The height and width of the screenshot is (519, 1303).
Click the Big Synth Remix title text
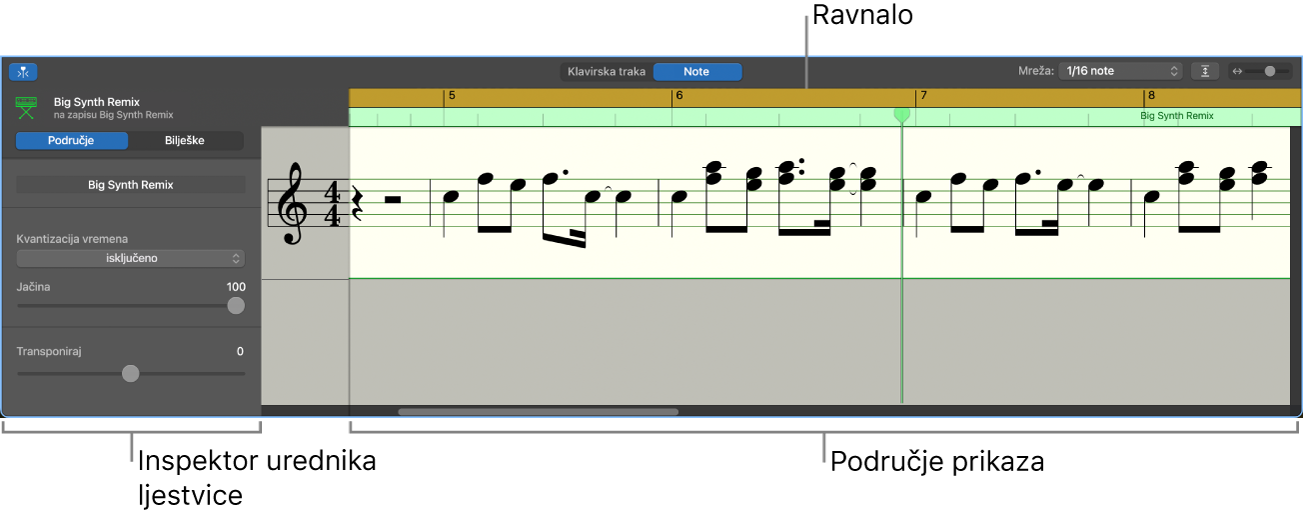97,102
